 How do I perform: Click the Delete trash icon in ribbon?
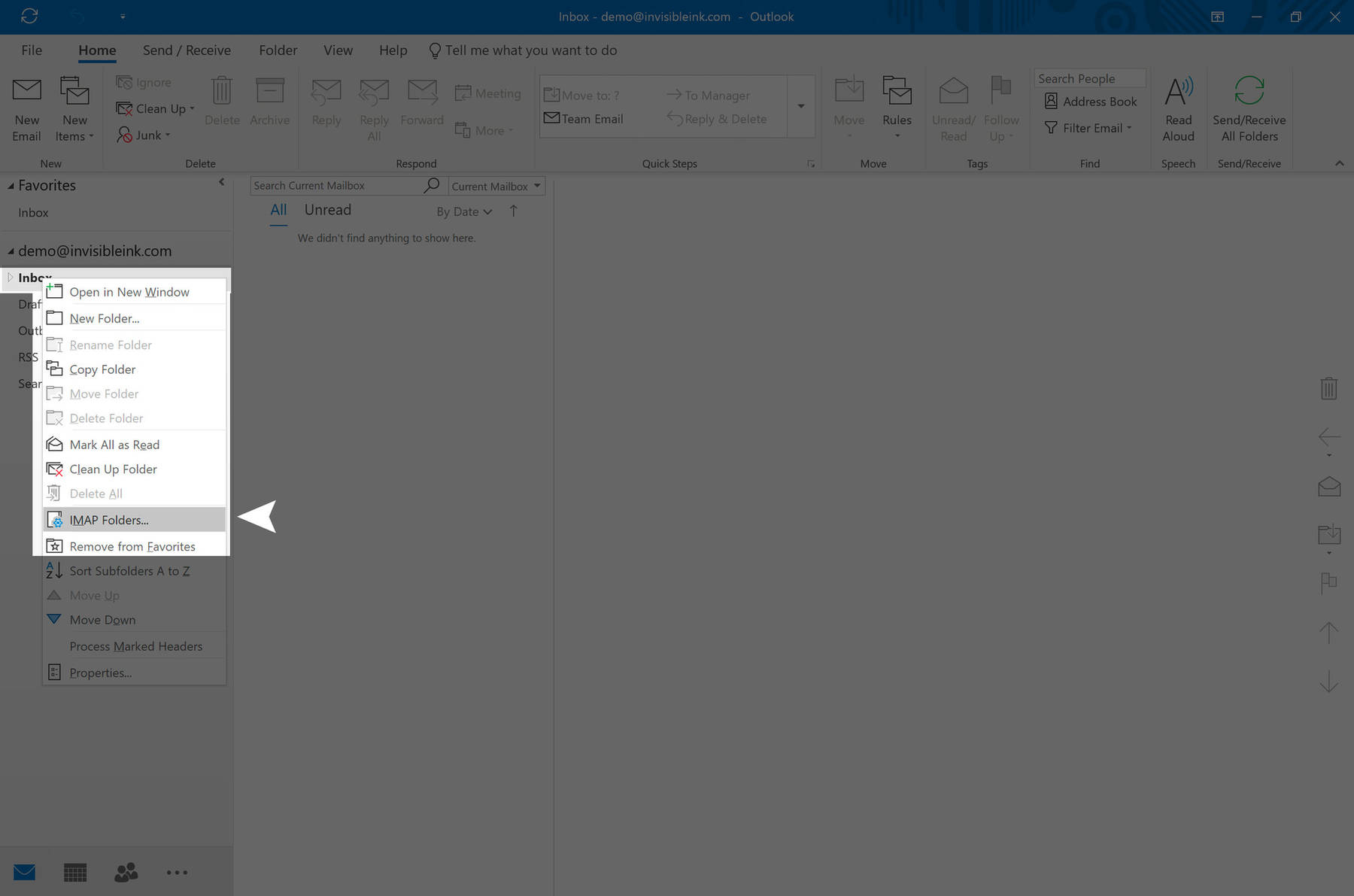[221, 91]
